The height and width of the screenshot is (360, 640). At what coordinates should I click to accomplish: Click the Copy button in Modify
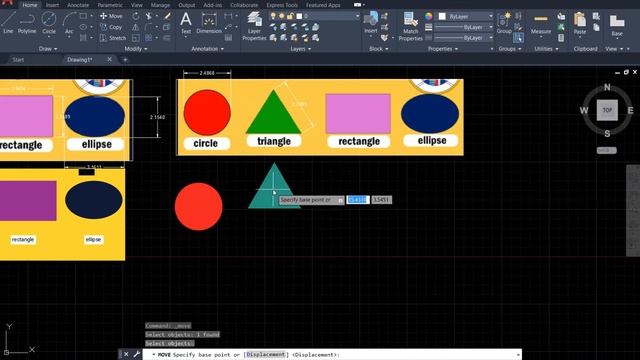click(x=111, y=27)
